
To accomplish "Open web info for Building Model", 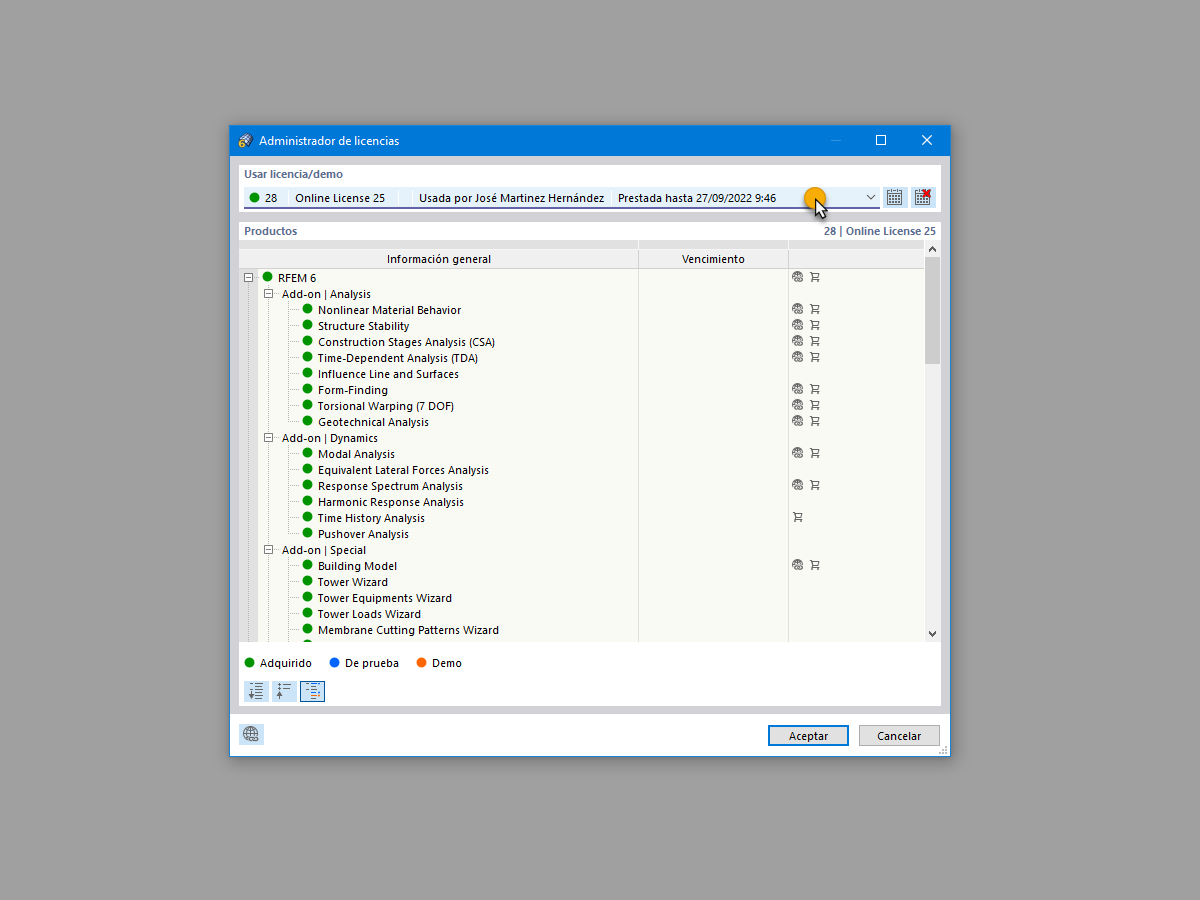I will 797,565.
